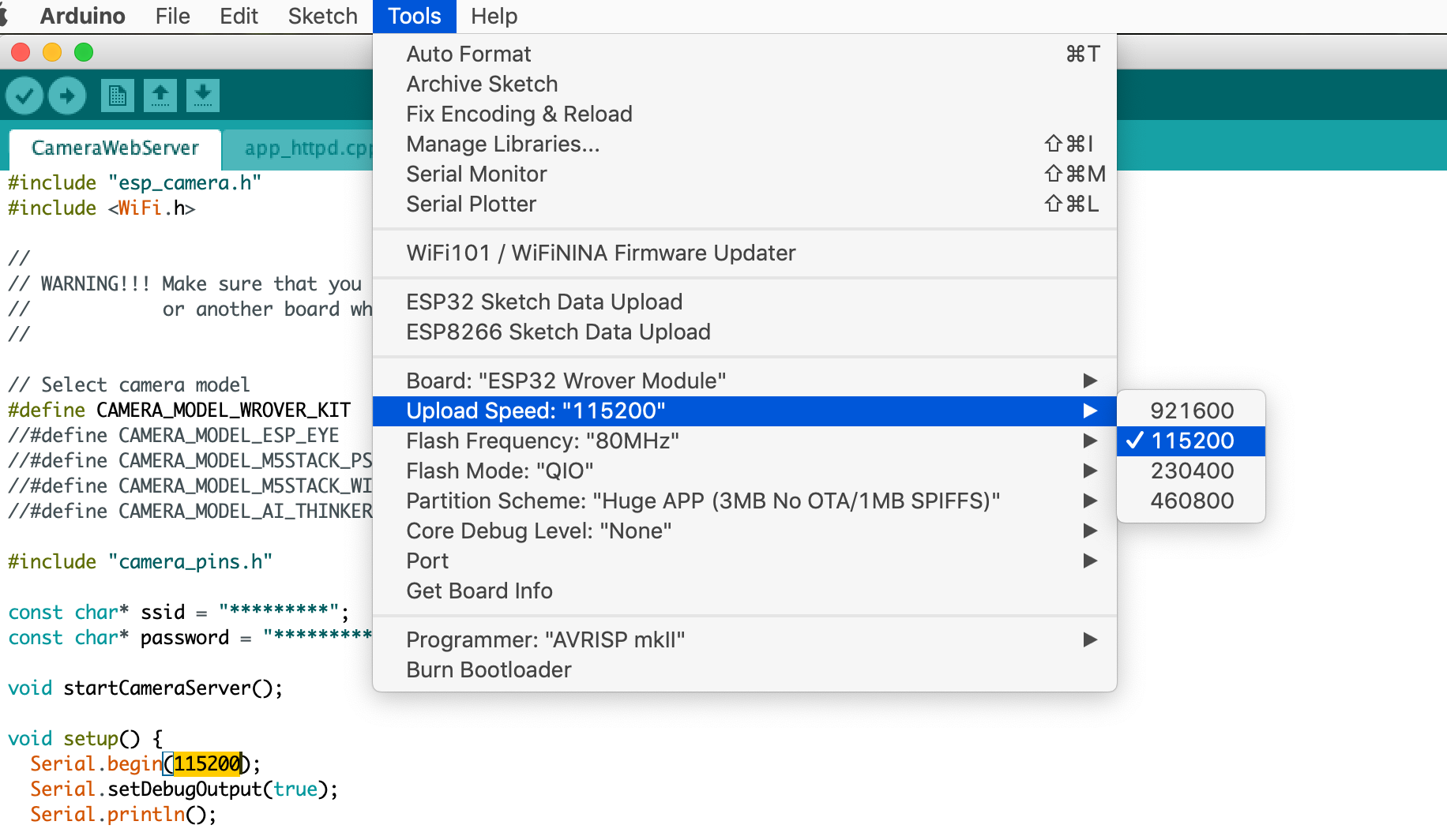Click the ssid string value
This screenshot has width=1447, height=840.
coord(279,612)
